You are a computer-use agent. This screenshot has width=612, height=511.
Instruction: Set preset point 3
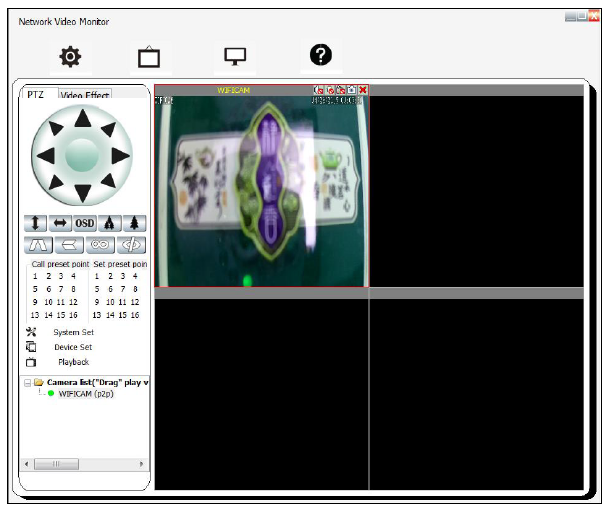[123, 276]
